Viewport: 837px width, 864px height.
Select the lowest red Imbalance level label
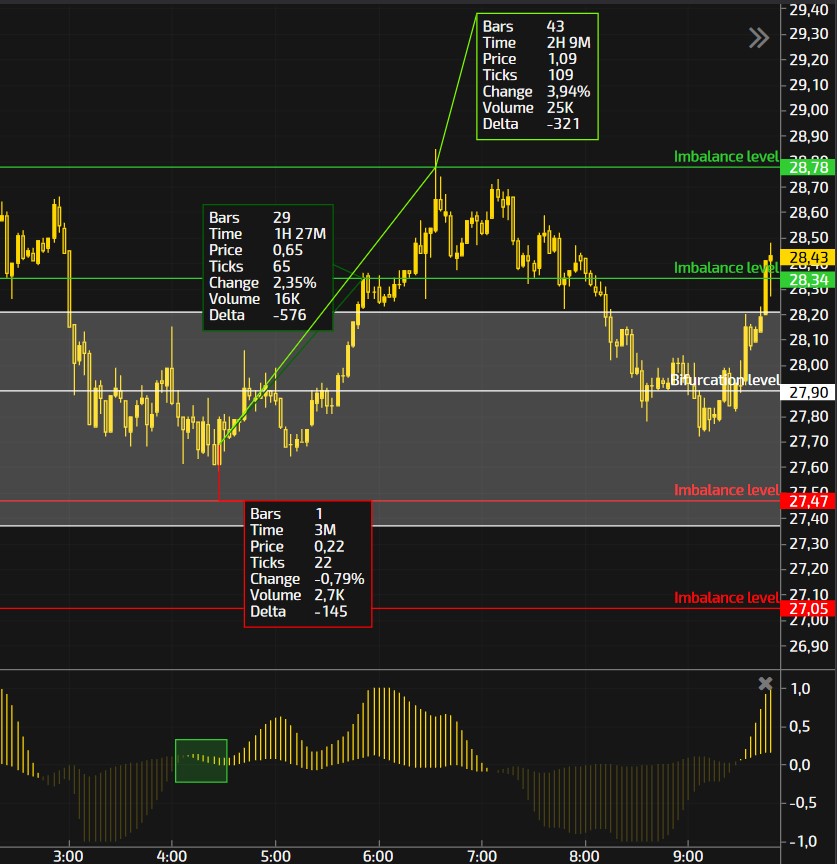point(725,598)
